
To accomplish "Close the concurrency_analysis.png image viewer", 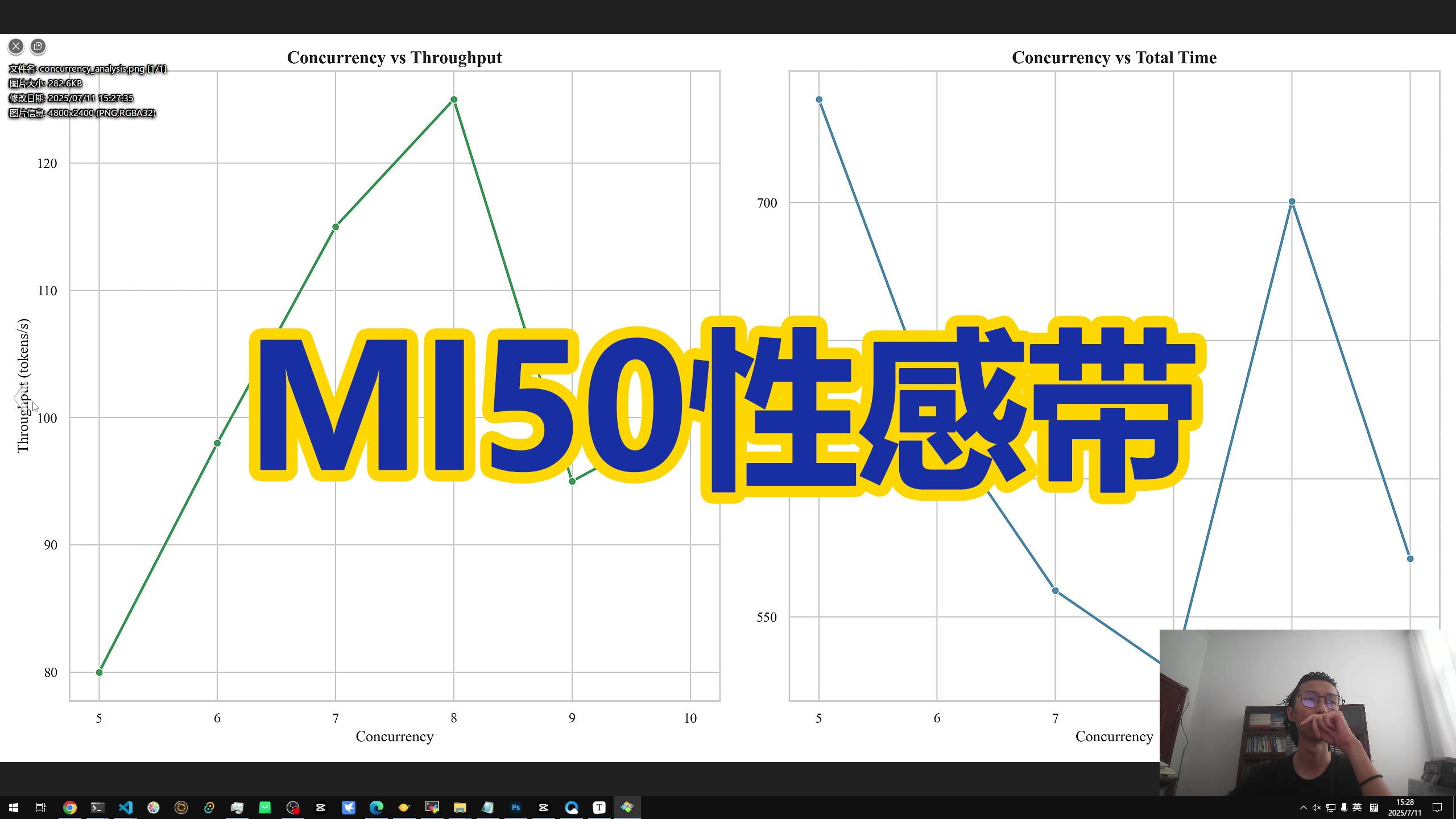I will point(15,46).
